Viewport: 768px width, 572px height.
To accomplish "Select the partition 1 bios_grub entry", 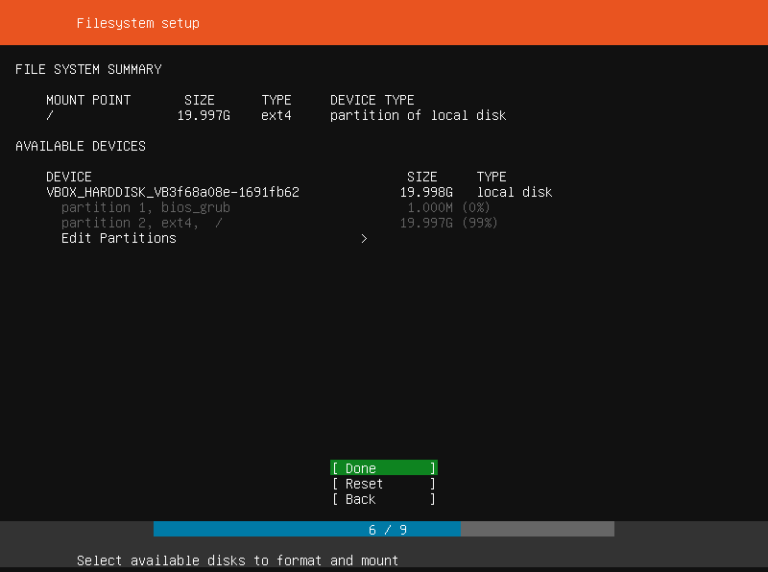I will pyautogui.click(x=145, y=207).
